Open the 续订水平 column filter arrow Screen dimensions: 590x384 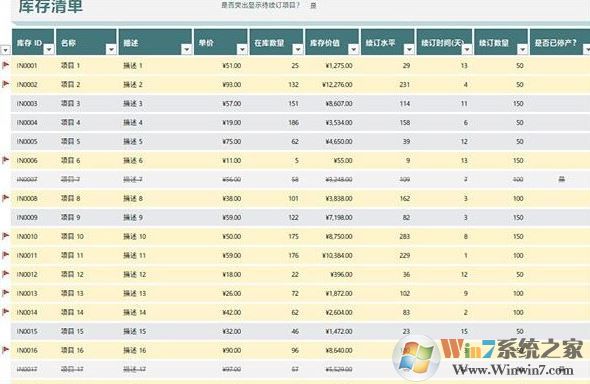tap(409, 49)
